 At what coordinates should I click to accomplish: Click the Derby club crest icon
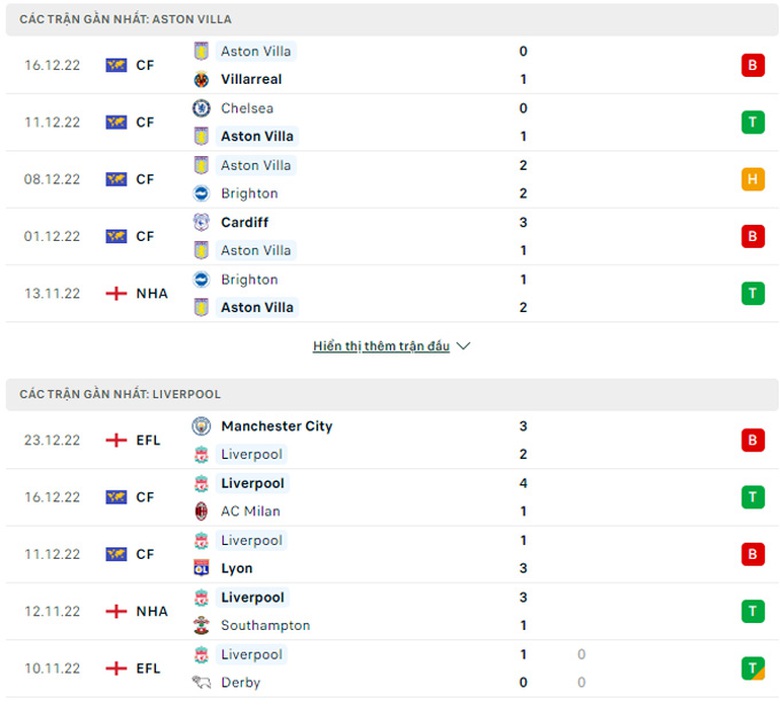pyautogui.click(x=201, y=682)
